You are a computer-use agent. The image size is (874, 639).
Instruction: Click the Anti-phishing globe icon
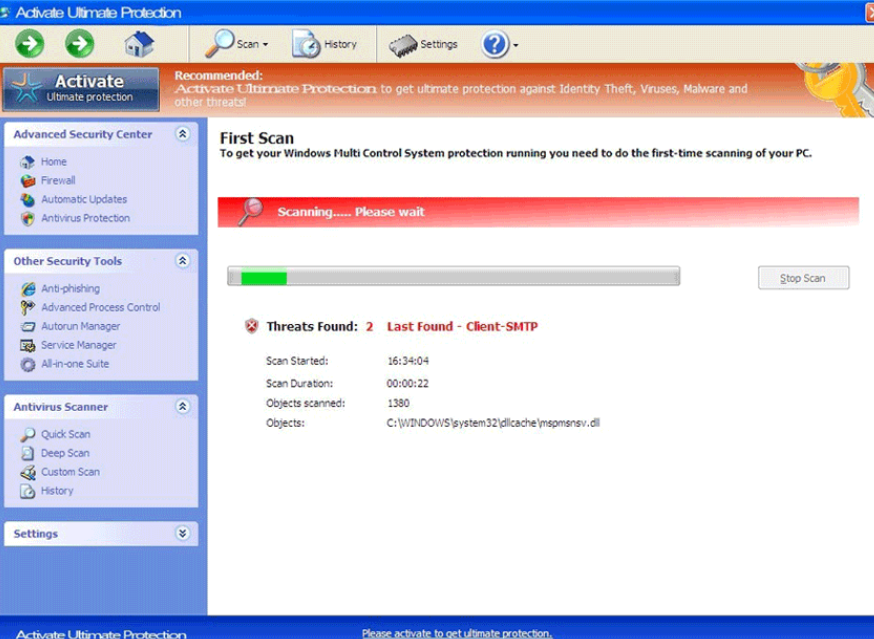[27, 289]
